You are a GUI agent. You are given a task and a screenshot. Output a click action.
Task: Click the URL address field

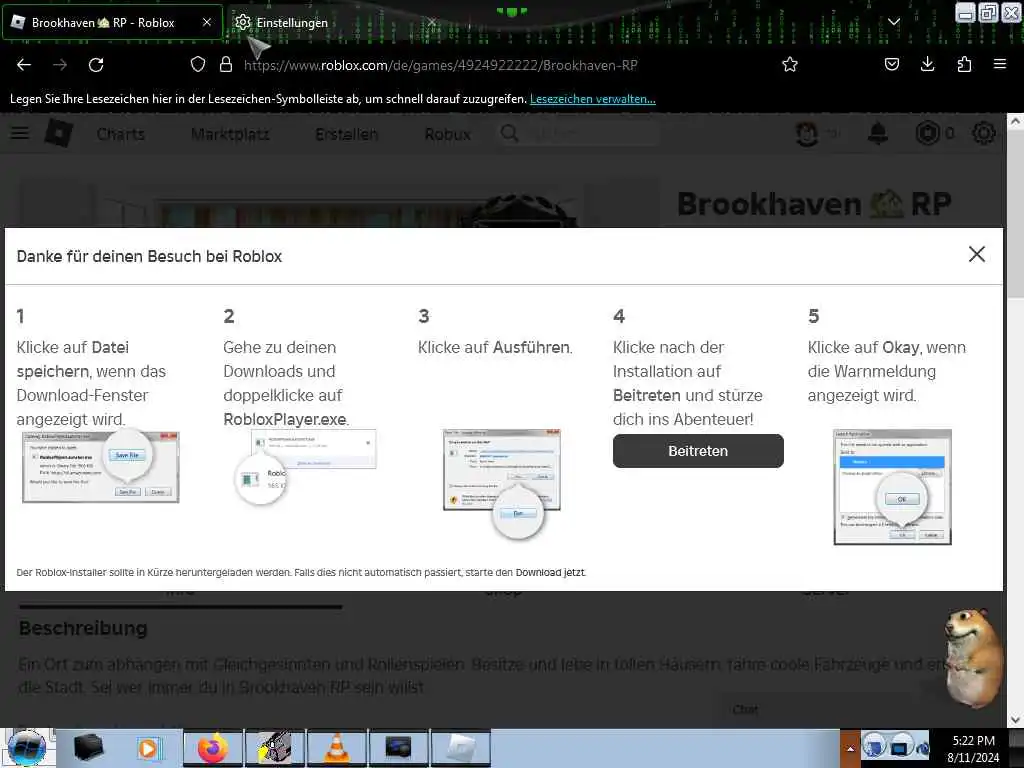pos(440,65)
